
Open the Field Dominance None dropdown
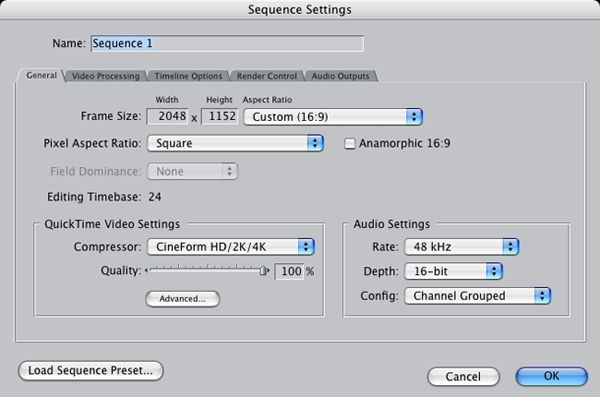[x=192, y=171]
